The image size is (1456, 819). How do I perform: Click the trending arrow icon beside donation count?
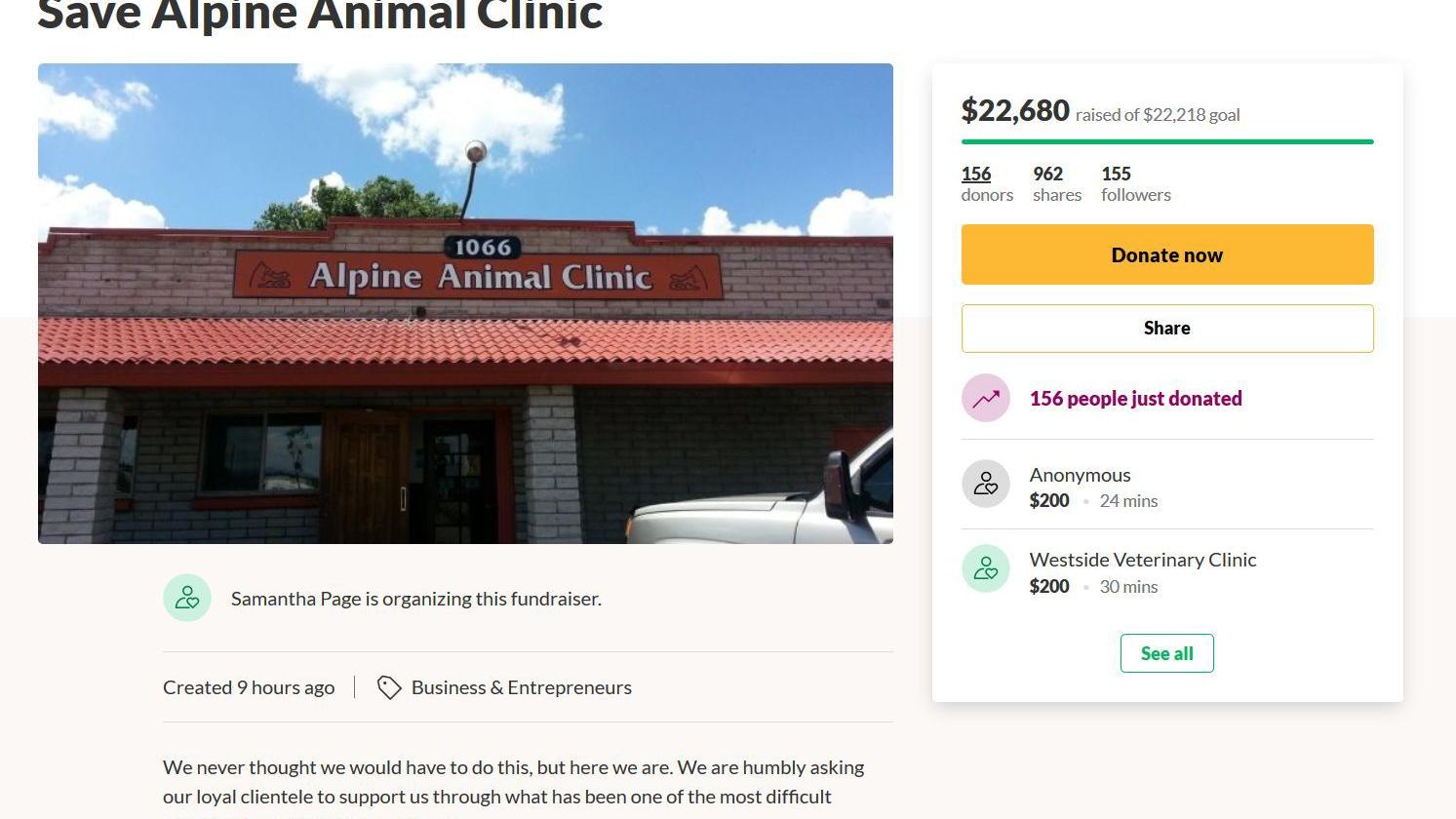[986, 398]
